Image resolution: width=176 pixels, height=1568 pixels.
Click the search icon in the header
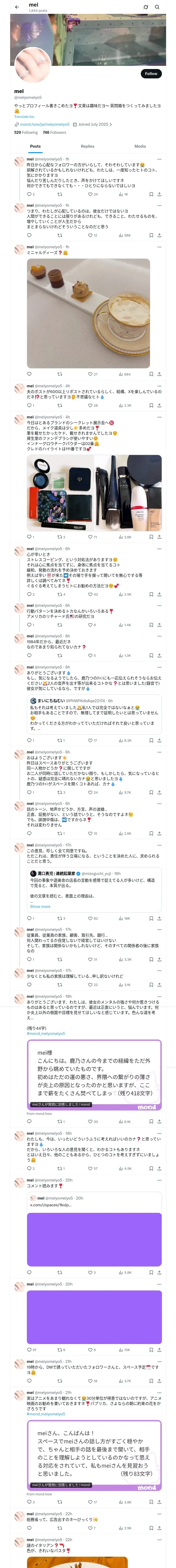tap(157, 7)
